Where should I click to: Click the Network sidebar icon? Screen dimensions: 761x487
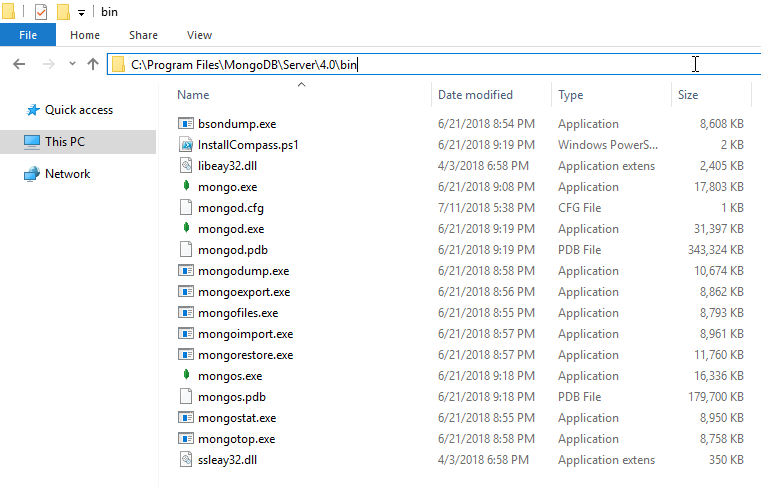point(32,174)
